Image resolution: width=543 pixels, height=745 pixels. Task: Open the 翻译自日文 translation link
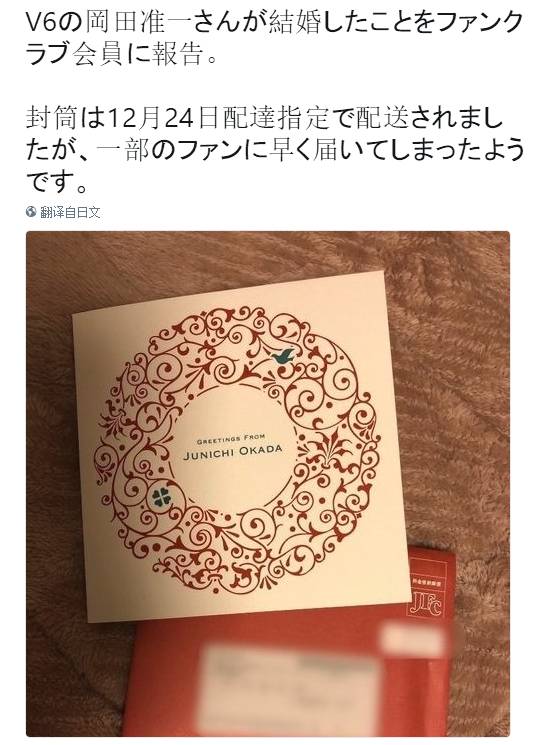pyautogui.click(x=70, y=212)
